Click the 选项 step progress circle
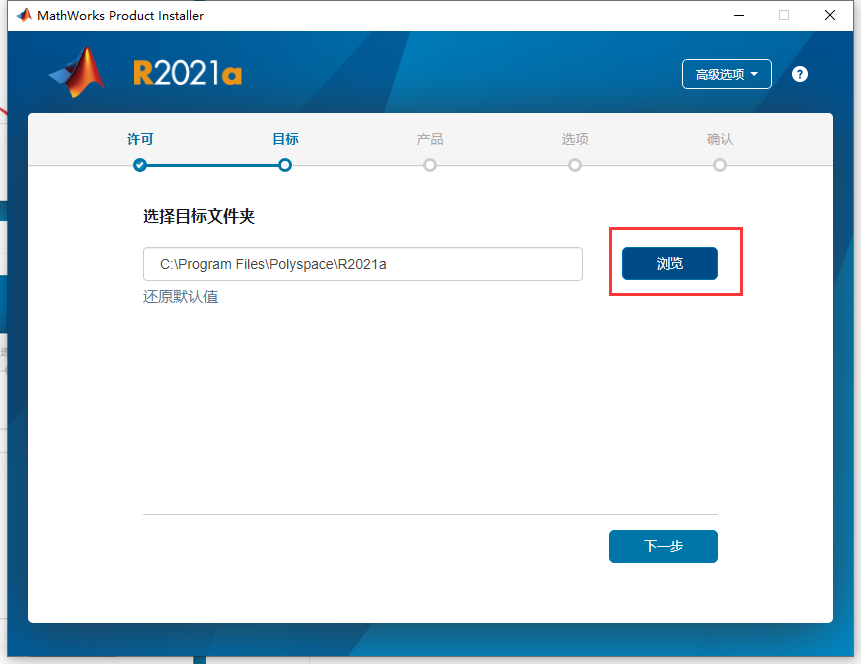This screenshot has width=861, height=664. click(574, 165)
